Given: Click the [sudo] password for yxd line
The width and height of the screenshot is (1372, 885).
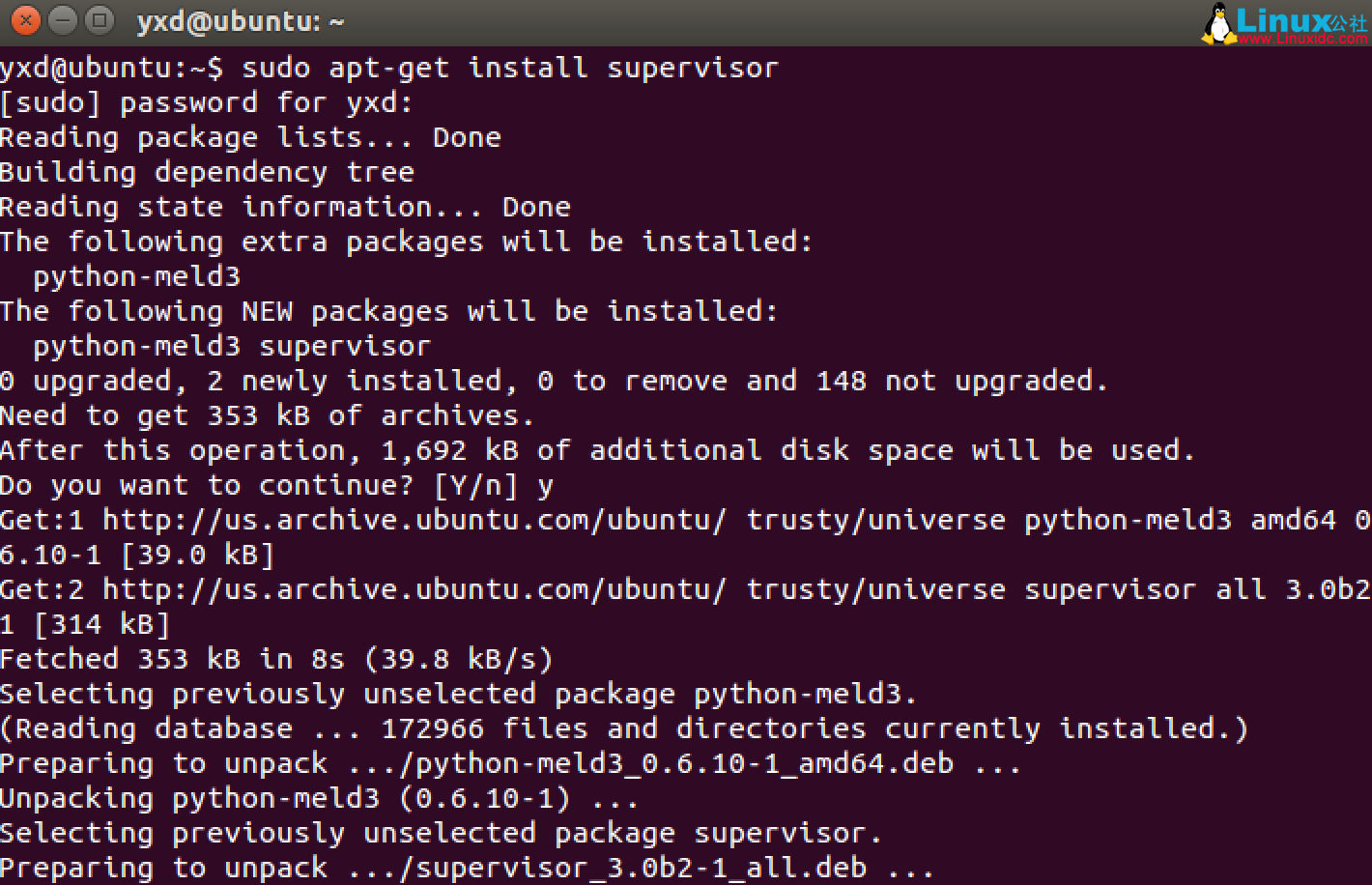Looking at the screenshot, I should (206, 102).
